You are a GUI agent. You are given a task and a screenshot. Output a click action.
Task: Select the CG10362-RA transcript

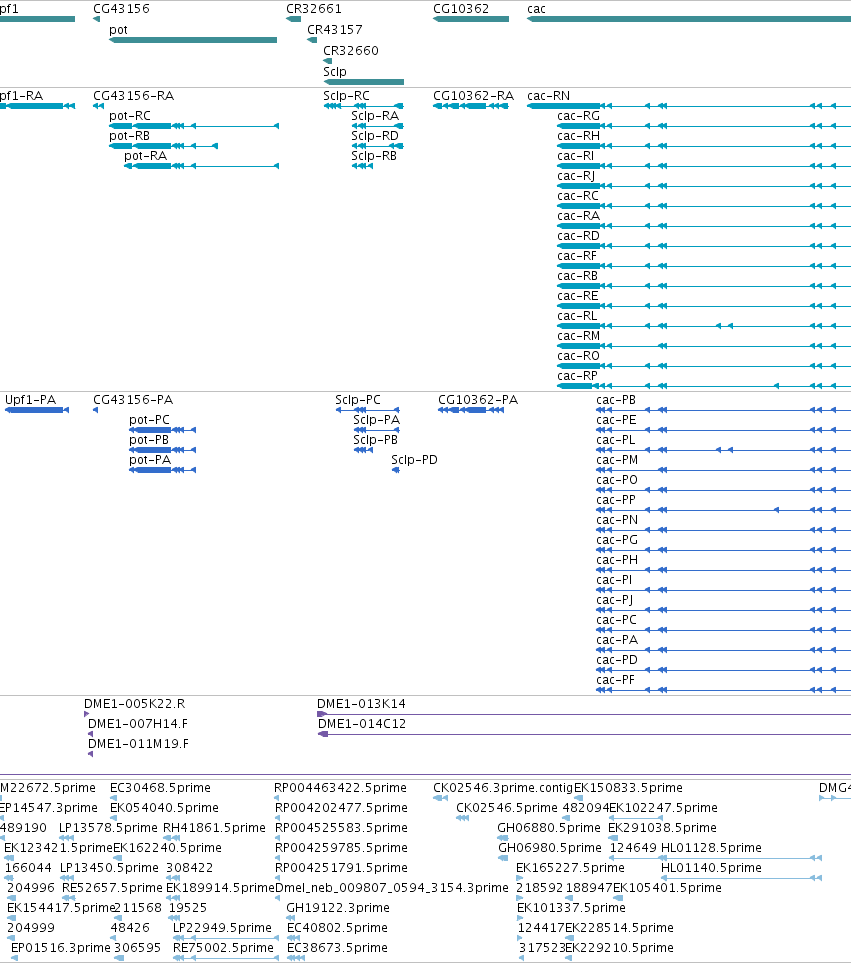point(471,106)
